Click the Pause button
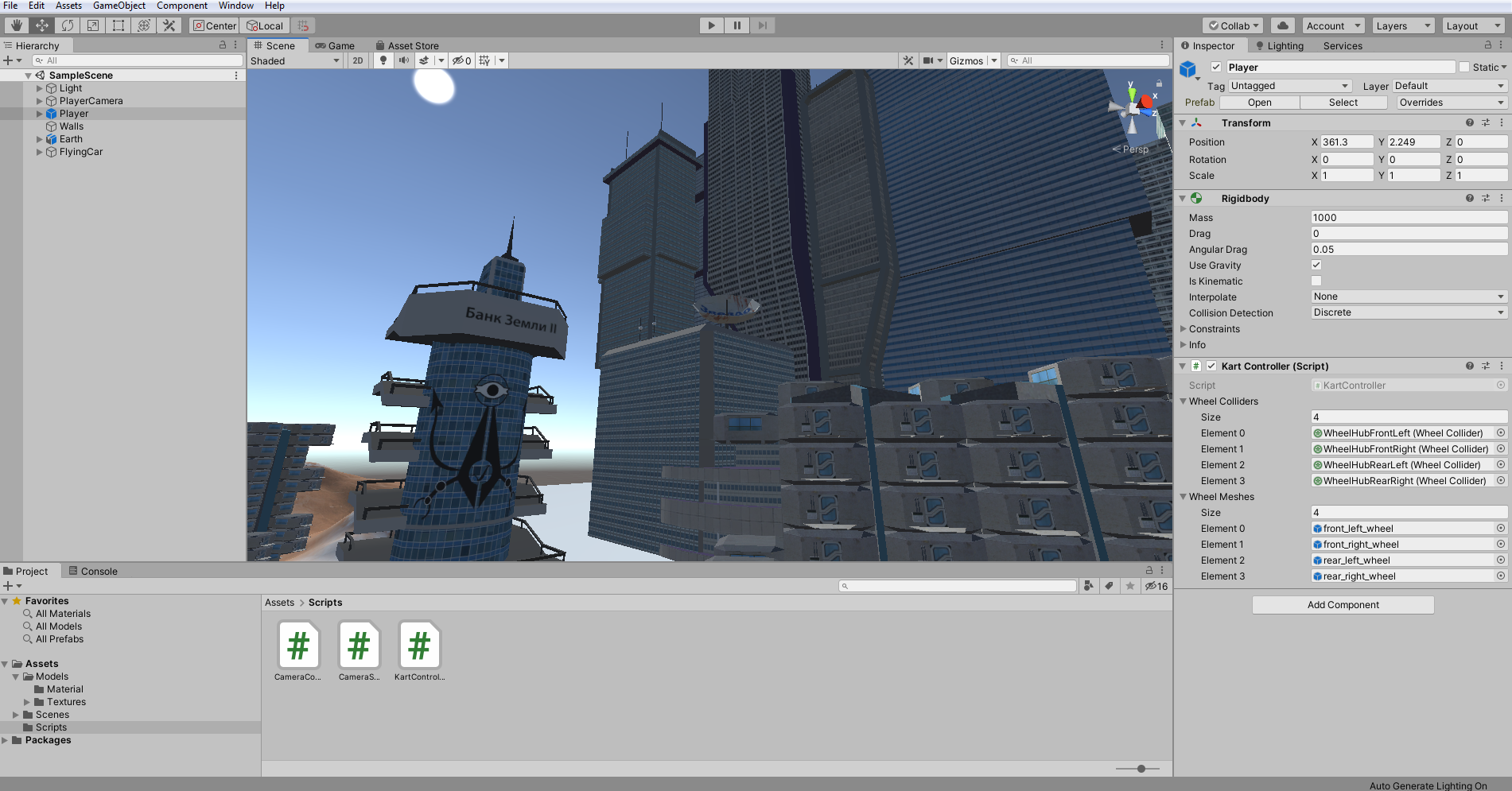 (737, 25)
